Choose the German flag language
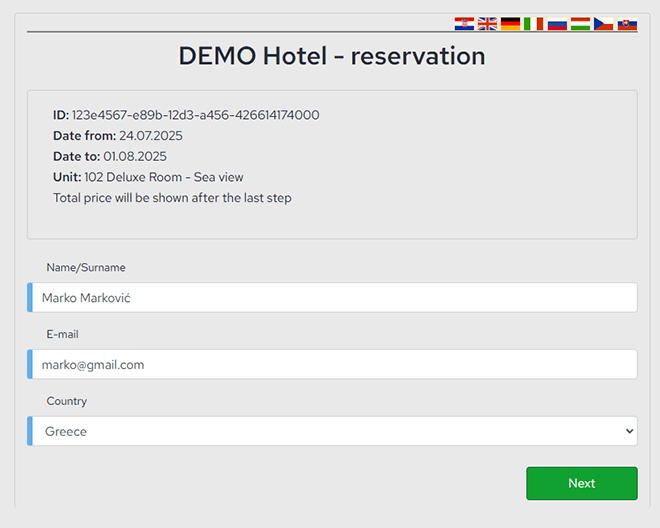The height and width of the screenshot is (528, 660). tap(510, 23)
